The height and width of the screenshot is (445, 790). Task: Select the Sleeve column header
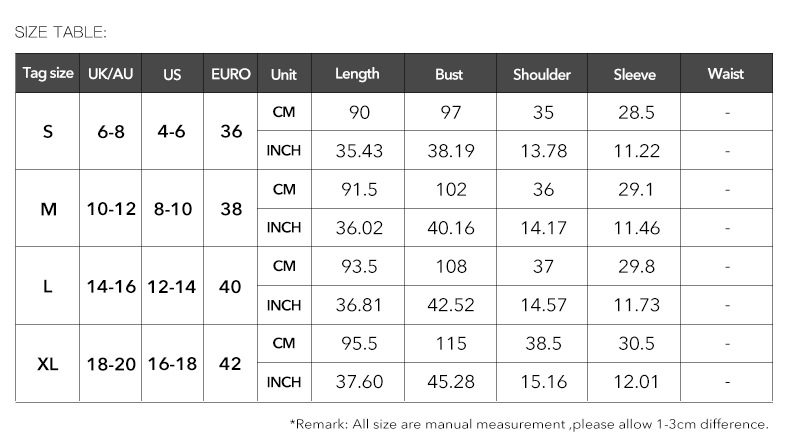tap(634, 74)
